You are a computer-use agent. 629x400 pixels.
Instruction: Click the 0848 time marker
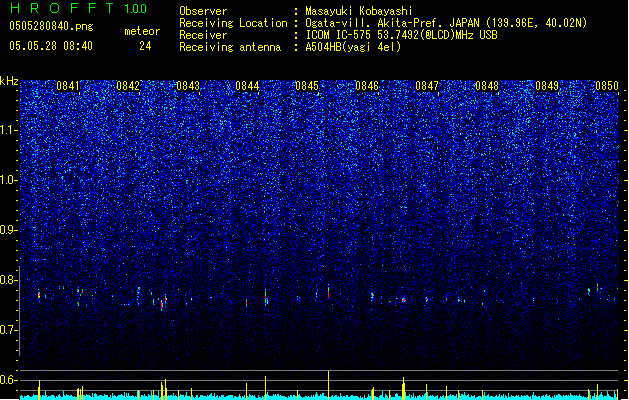pyautogui.click(x=487, y=86)
